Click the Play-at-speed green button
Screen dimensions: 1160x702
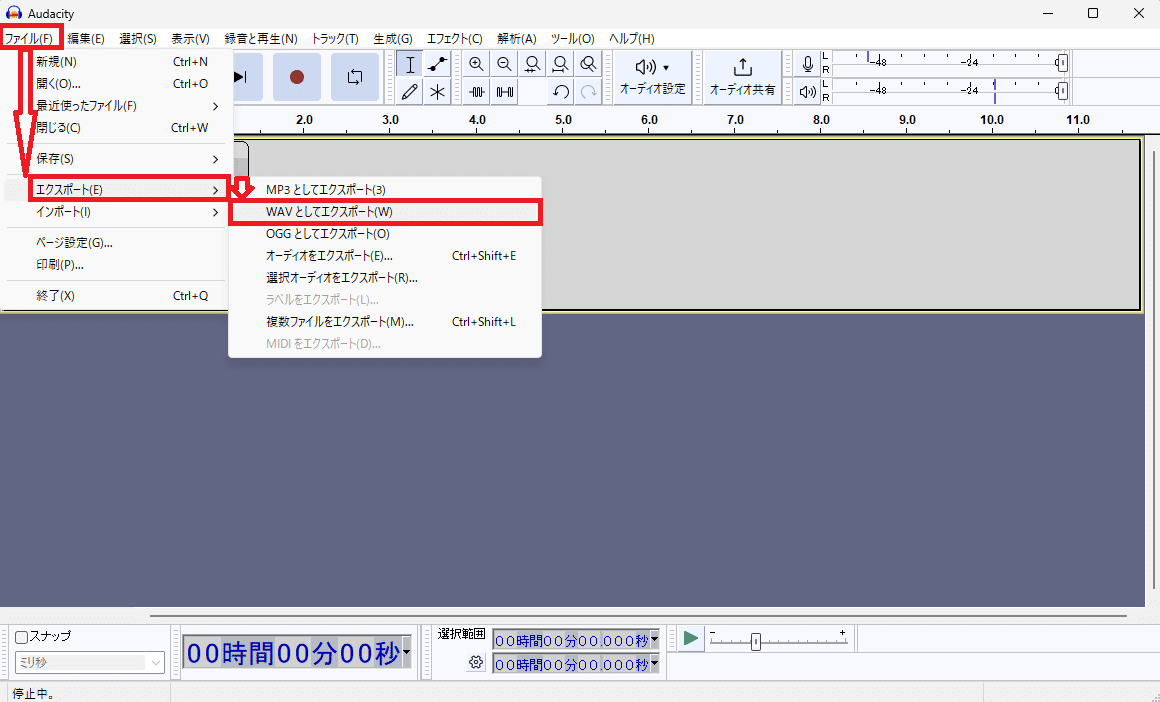coord(690,638)
